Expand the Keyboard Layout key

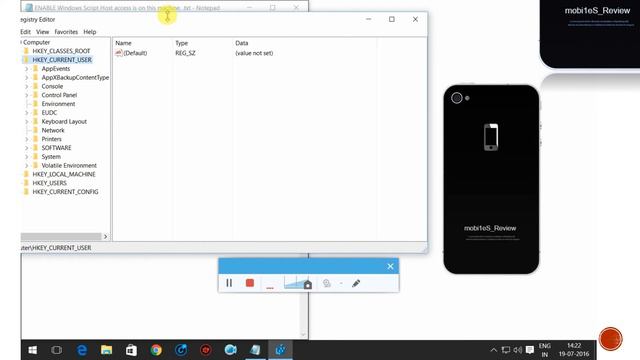point(27,122)
